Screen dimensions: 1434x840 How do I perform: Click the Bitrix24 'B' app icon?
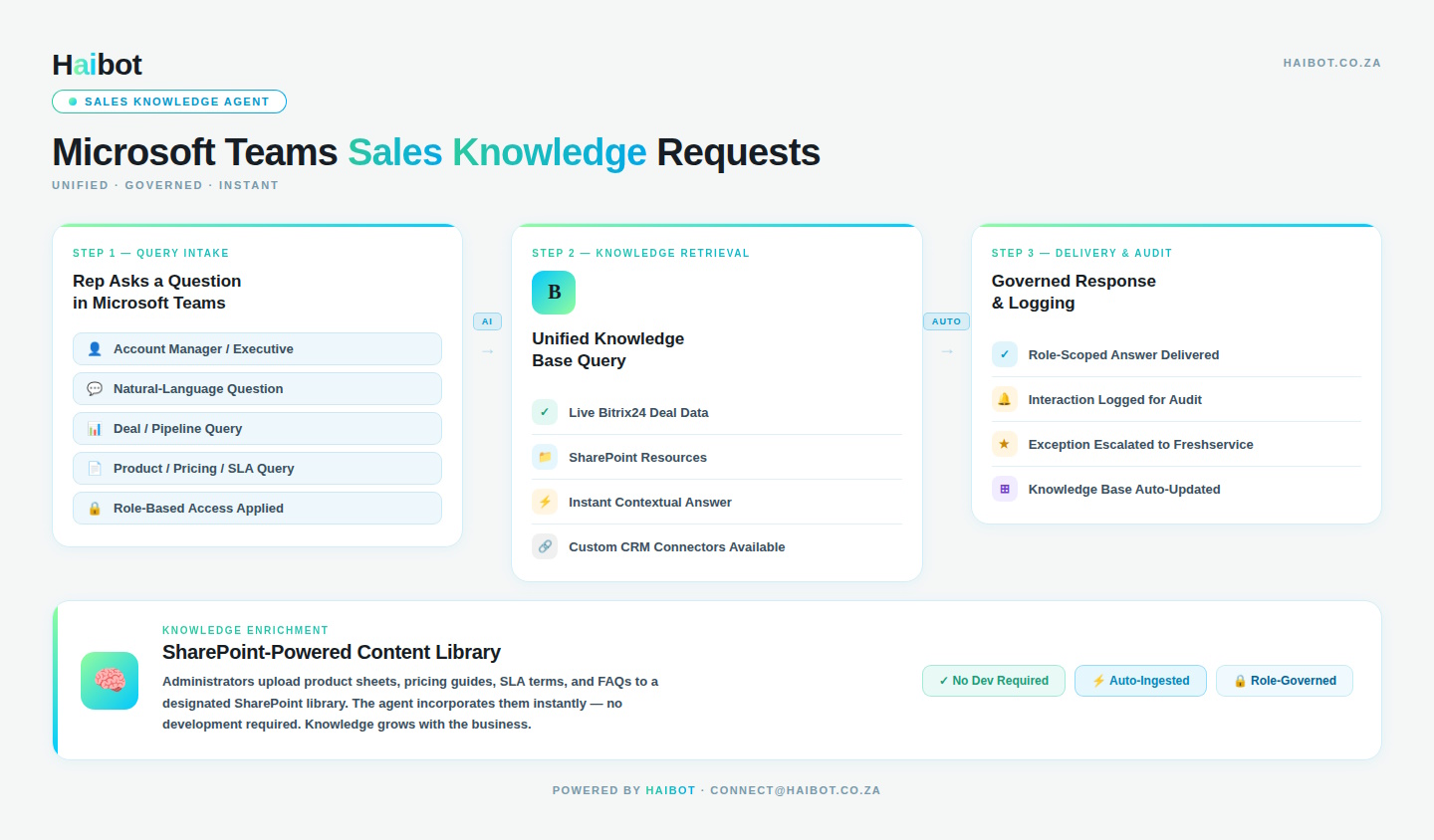[554, 293]
